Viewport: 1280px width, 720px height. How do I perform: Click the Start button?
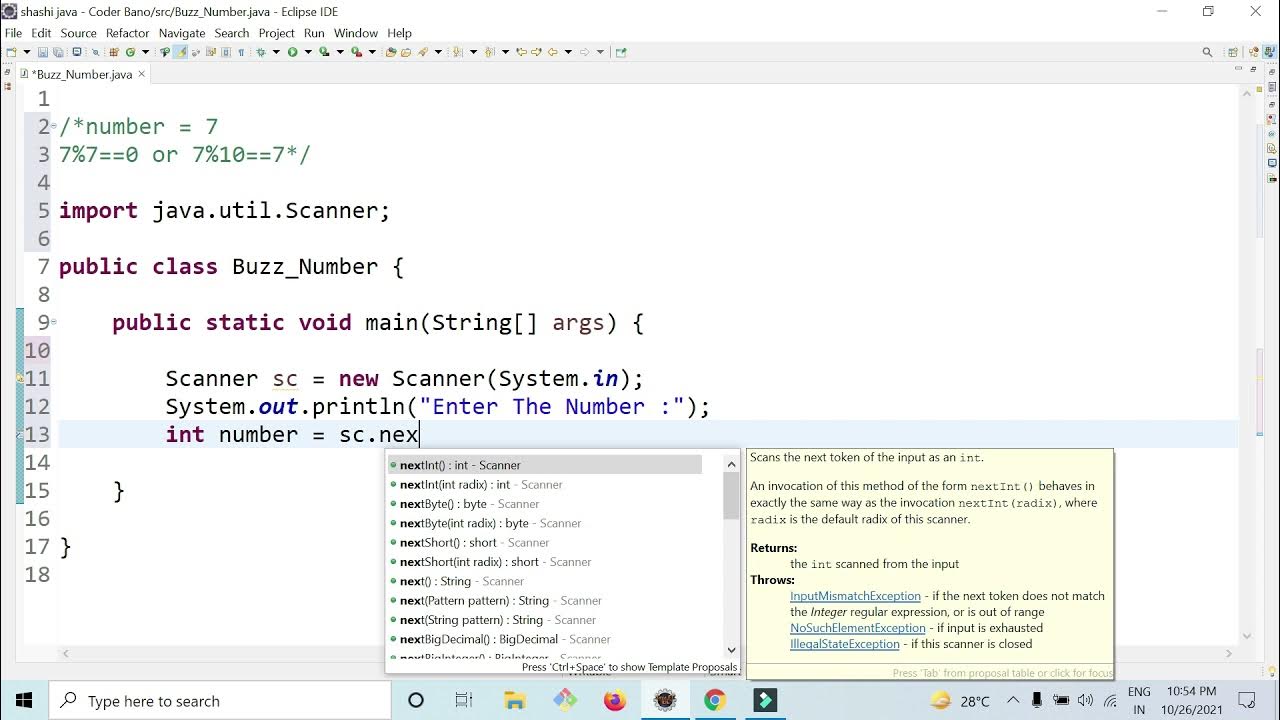[24, 701]
